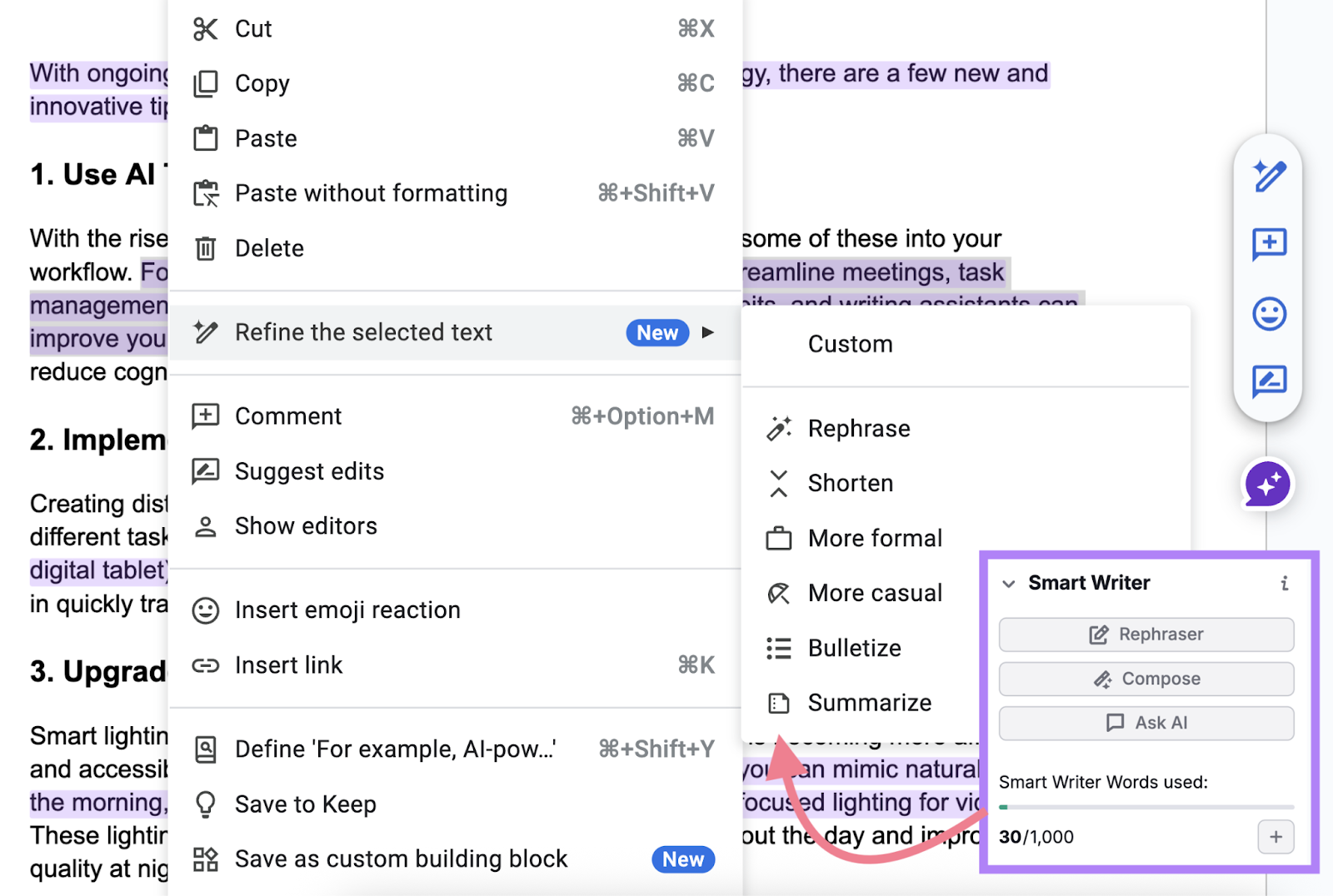Image resolution: width=1333 pixels, height=896 pixels.
Task: Choose Shorten from the refine submenu
Action: (850, 483)
